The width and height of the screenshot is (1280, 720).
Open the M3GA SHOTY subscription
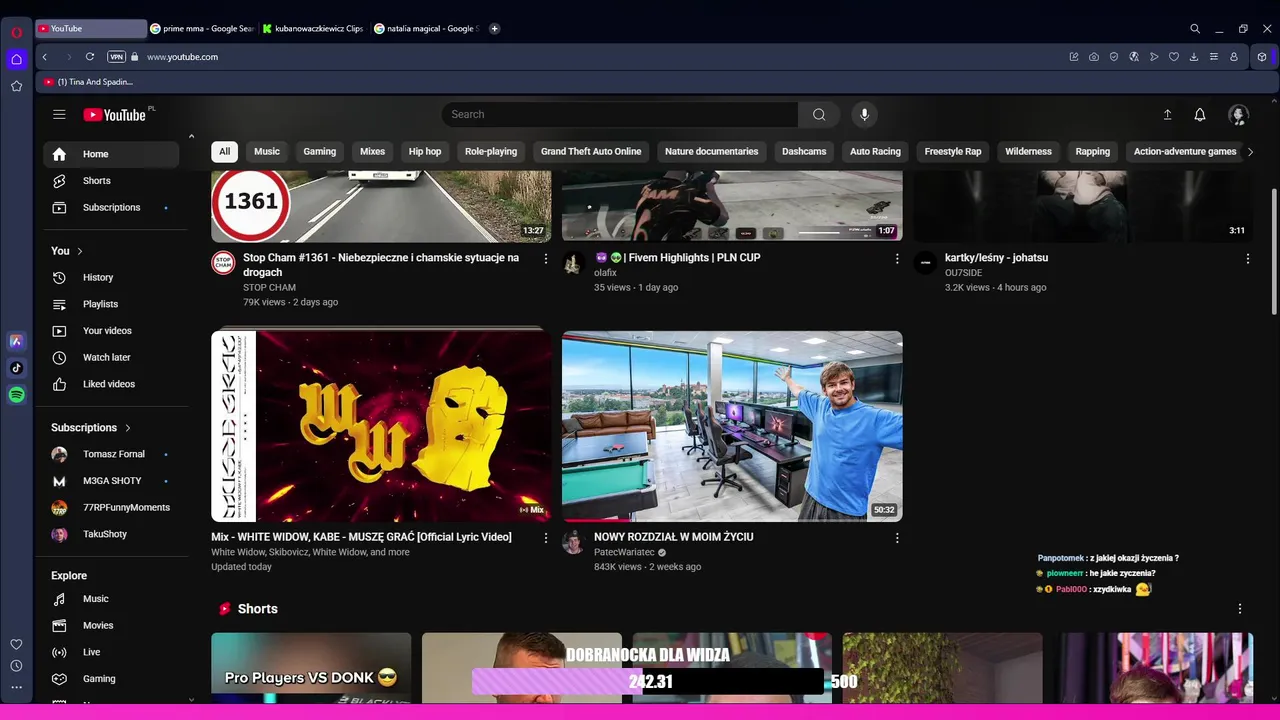coord(111,481)
